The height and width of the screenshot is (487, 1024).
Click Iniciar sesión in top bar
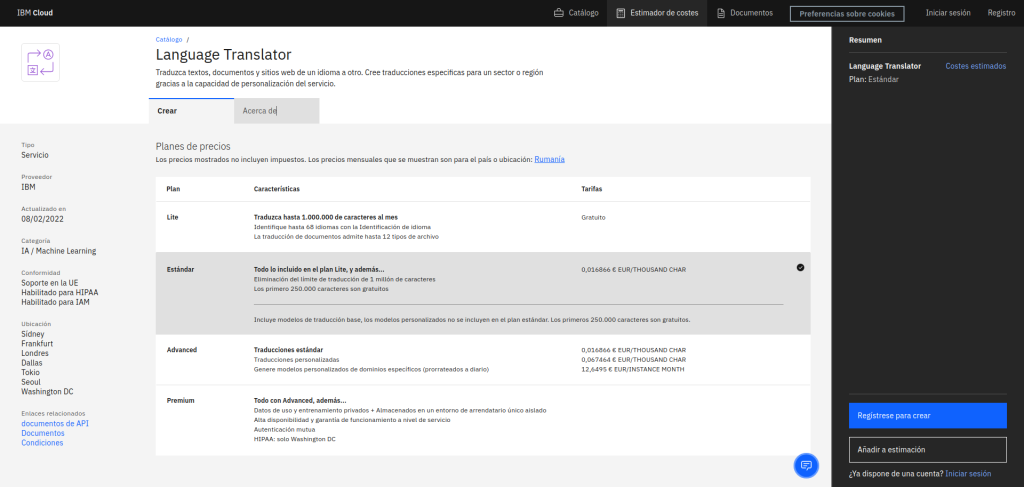[948, 12]
